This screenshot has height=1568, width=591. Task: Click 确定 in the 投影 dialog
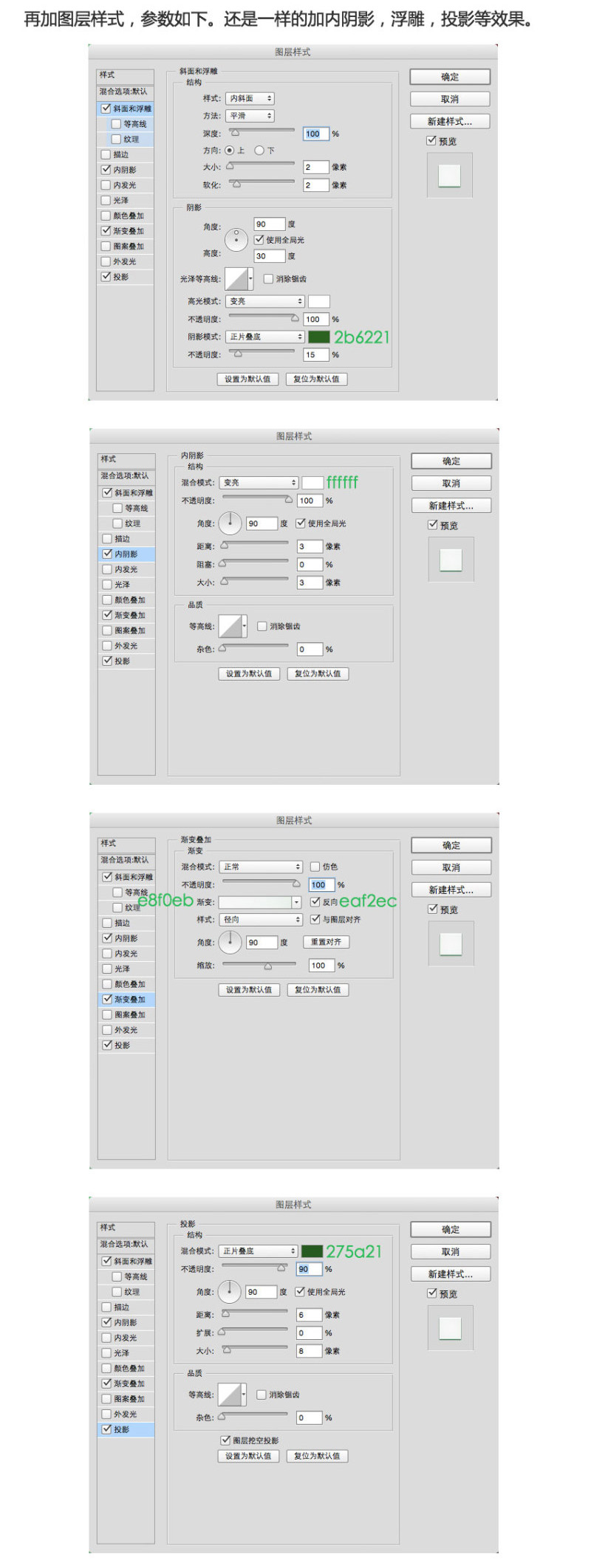tap(451, 1229)
